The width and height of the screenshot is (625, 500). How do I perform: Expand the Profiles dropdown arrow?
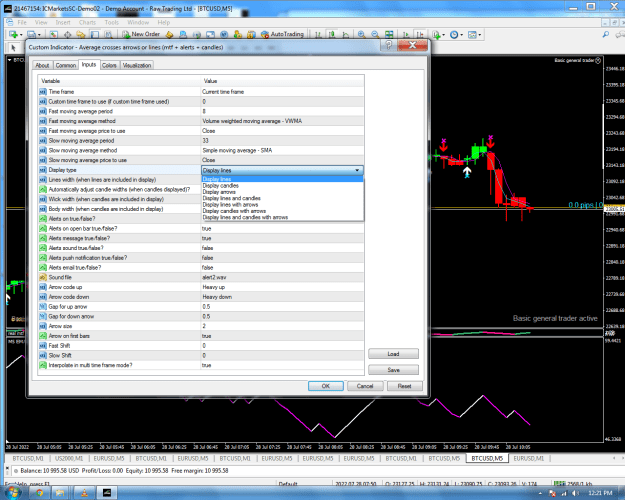39,35
